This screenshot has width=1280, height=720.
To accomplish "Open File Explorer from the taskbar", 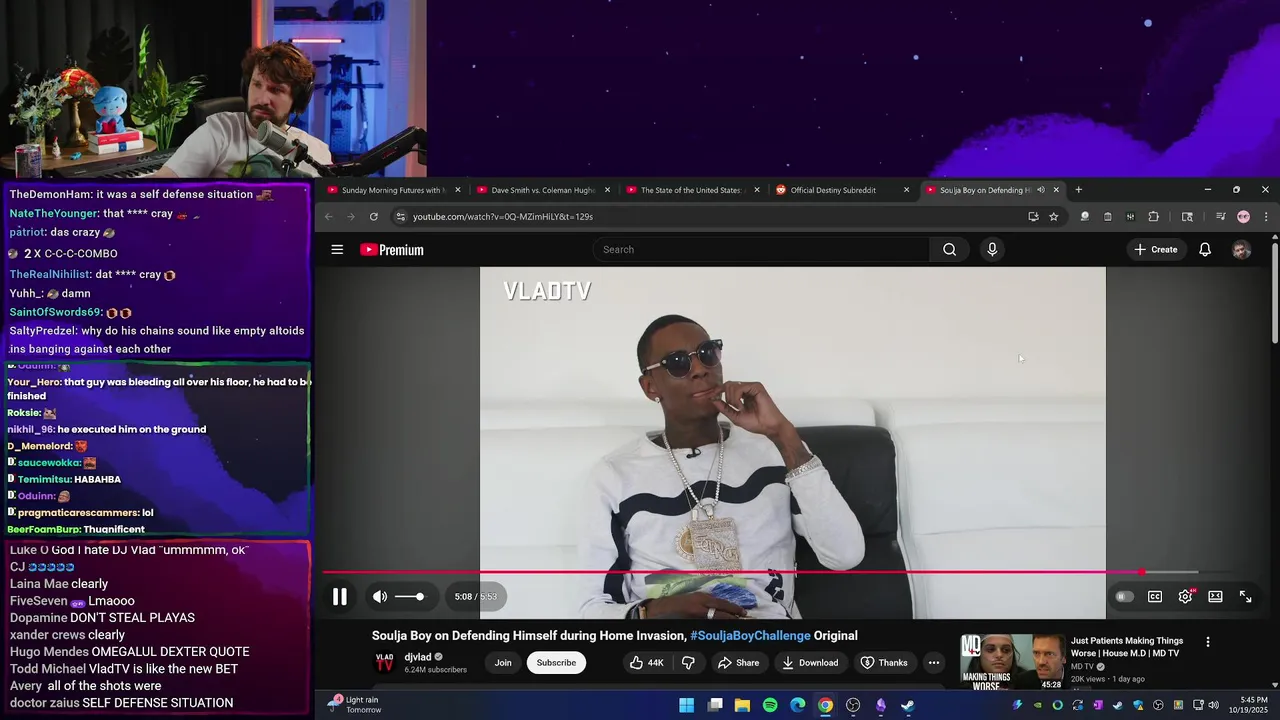I will point(742,705).
